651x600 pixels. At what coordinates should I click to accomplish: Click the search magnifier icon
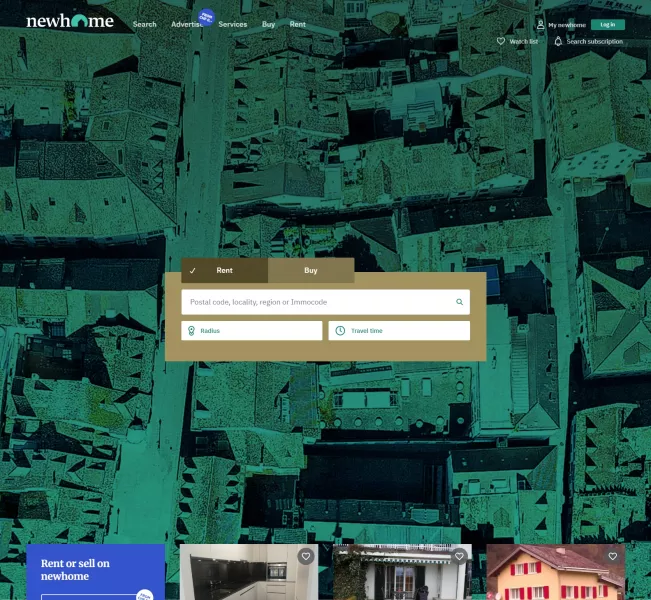tap(459, 302)
